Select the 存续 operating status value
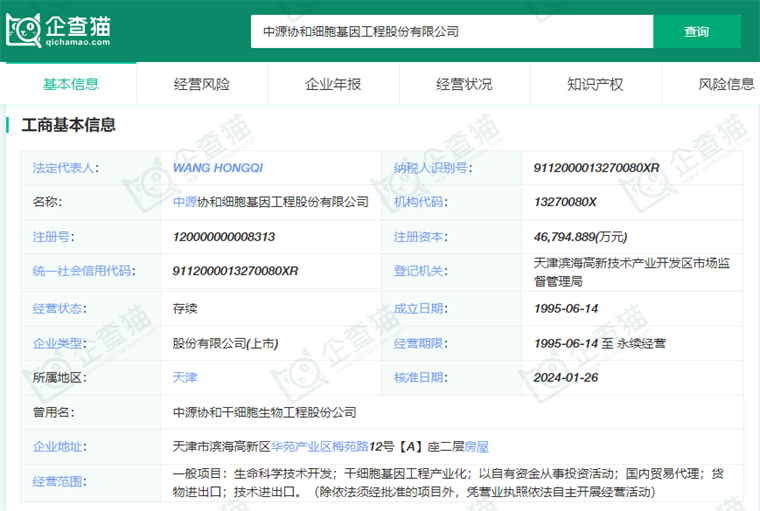This screenshot has width=760, height=511. click(x=185, y=308)
